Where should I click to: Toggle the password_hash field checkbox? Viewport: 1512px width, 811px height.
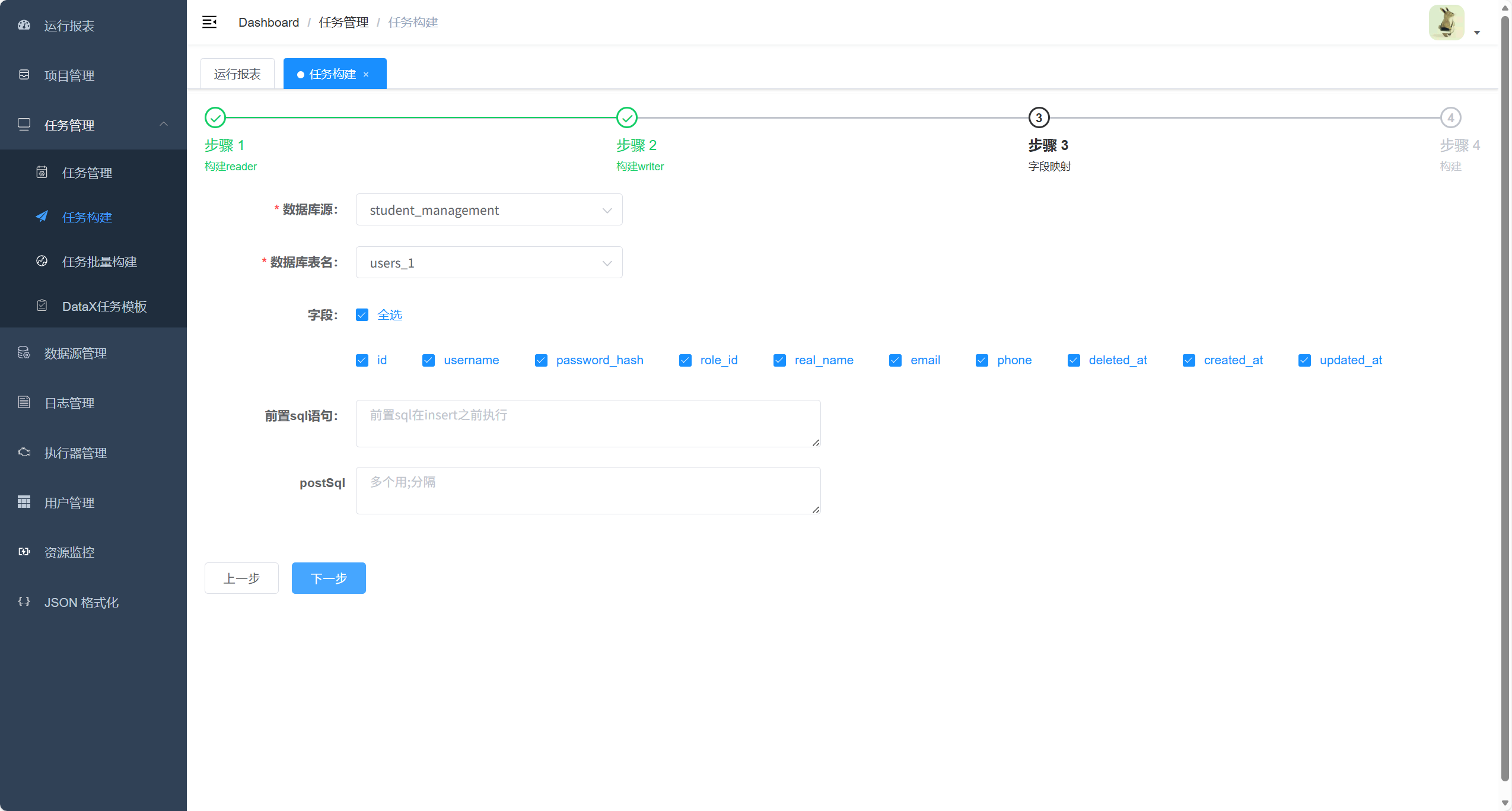click(x=541, y=360)
